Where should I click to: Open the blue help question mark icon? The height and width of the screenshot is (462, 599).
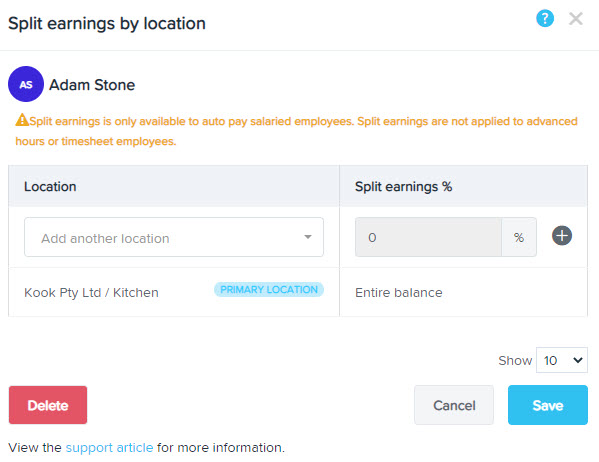pyautogui.click(x=545, y=18)
